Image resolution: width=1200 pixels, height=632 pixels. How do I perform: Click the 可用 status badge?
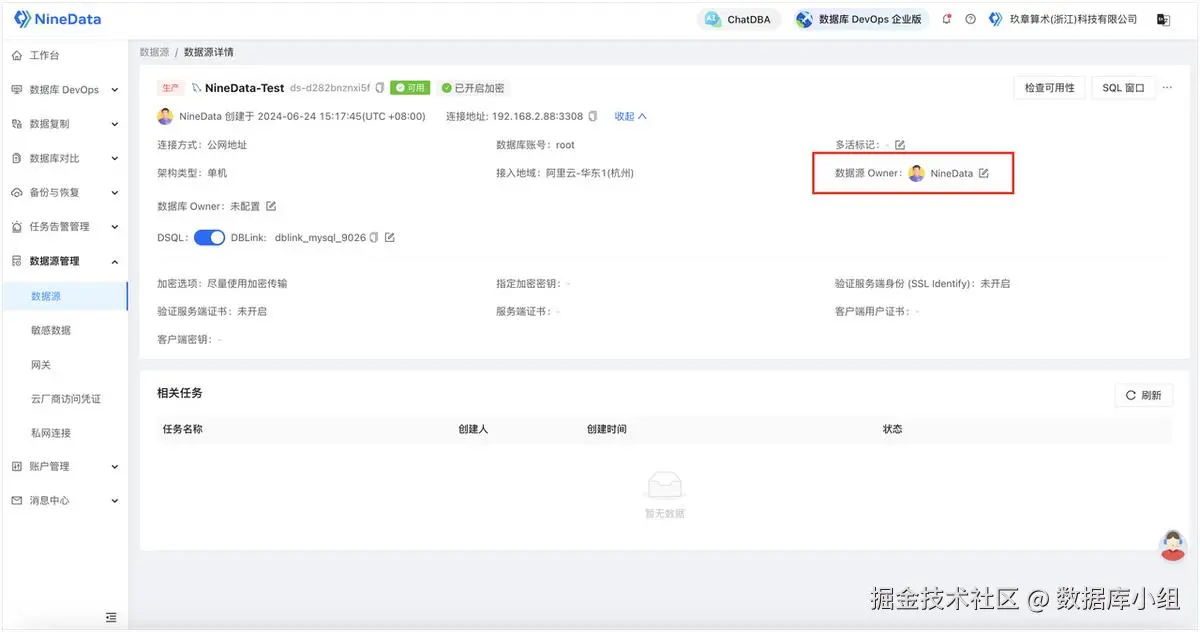pos(409,88)
